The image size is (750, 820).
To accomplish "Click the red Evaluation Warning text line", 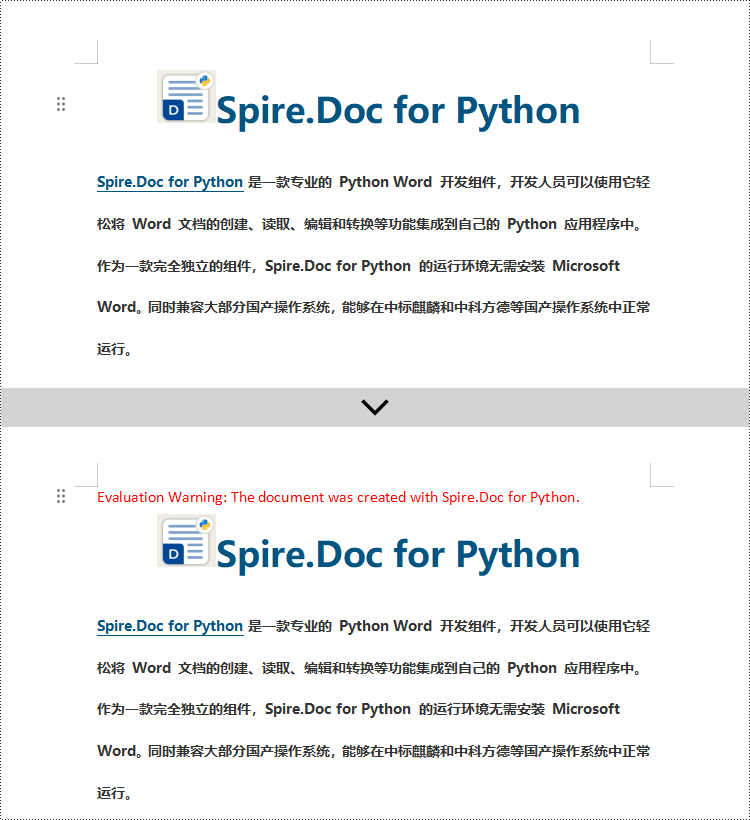I will pos(338,497).
